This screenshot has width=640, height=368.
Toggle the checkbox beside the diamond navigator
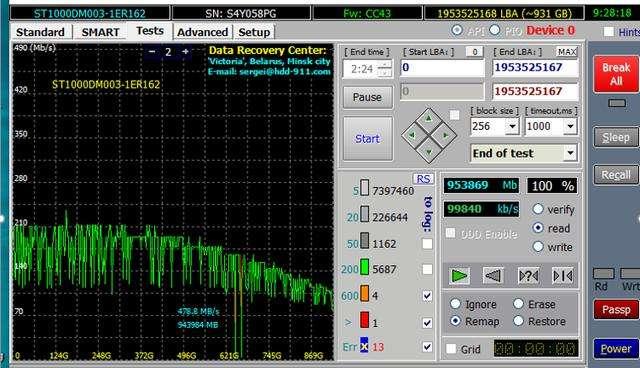(x=454, y=115)
